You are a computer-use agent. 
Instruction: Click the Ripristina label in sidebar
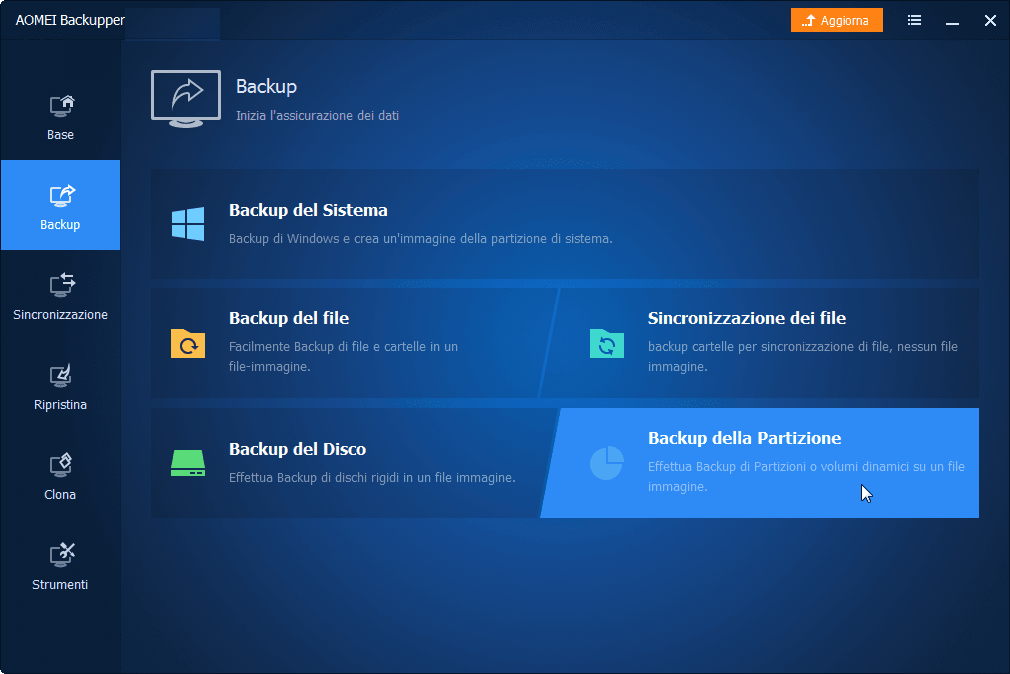61,405
